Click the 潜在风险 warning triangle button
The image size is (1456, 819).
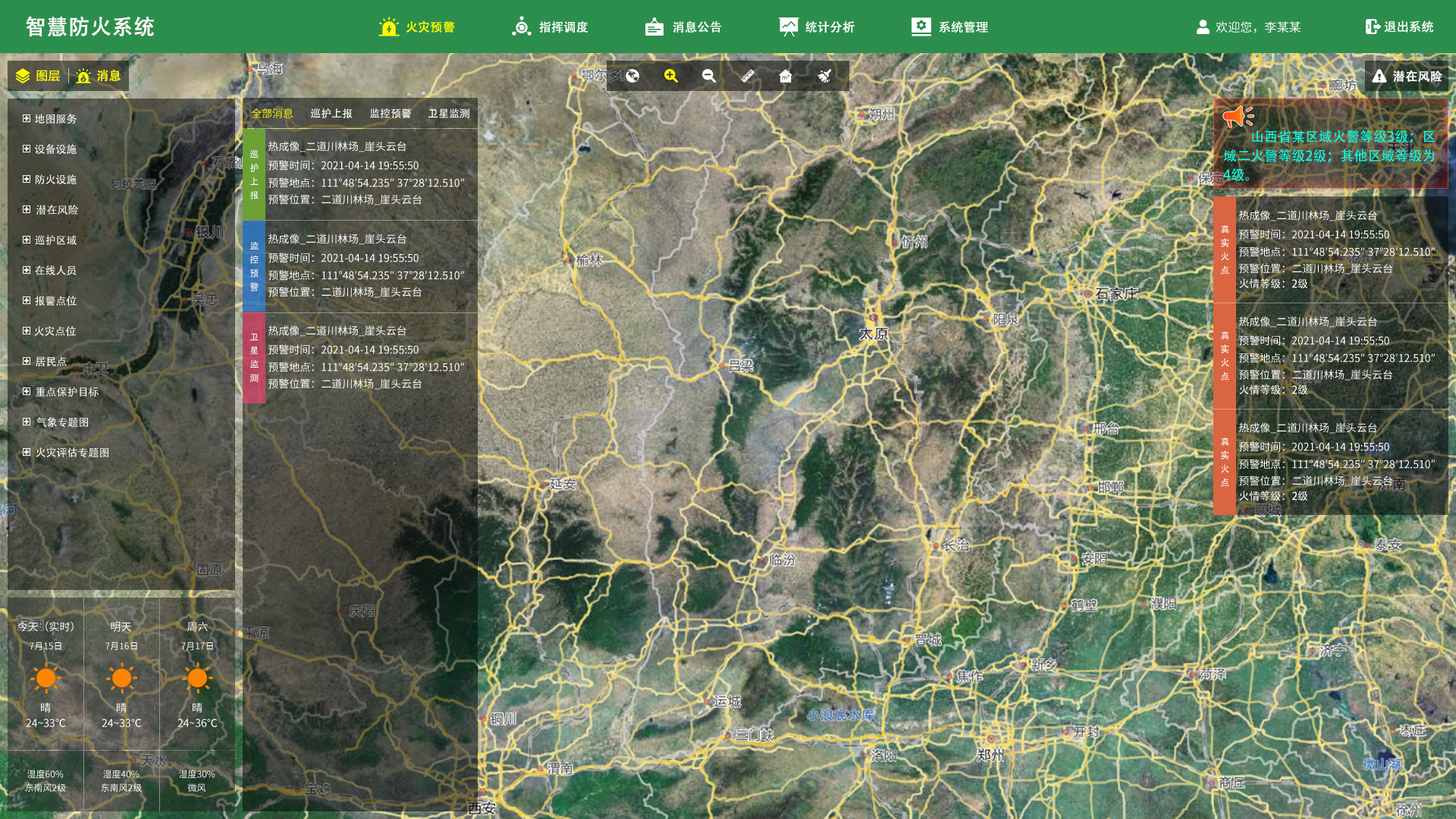click(1407, 76)
